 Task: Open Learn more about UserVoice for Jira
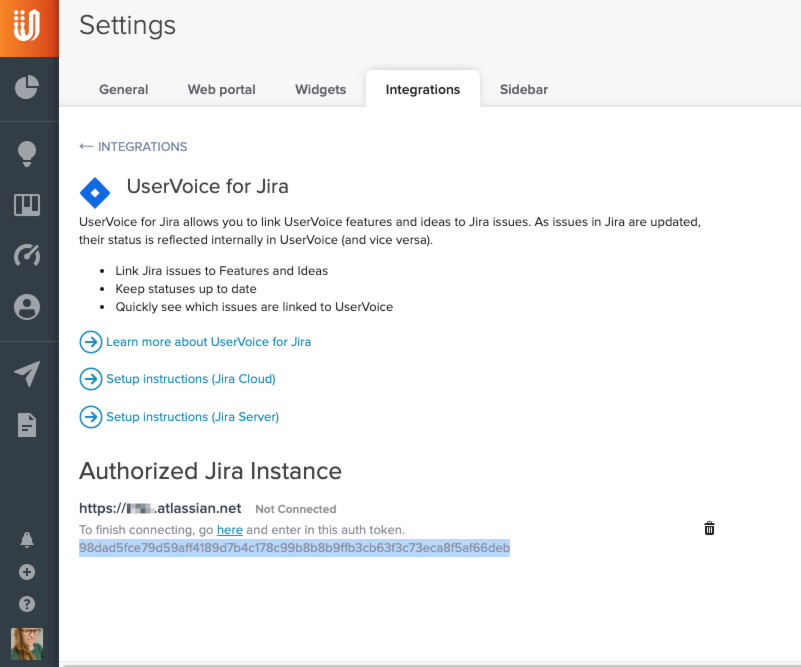[x=208, y=342]
